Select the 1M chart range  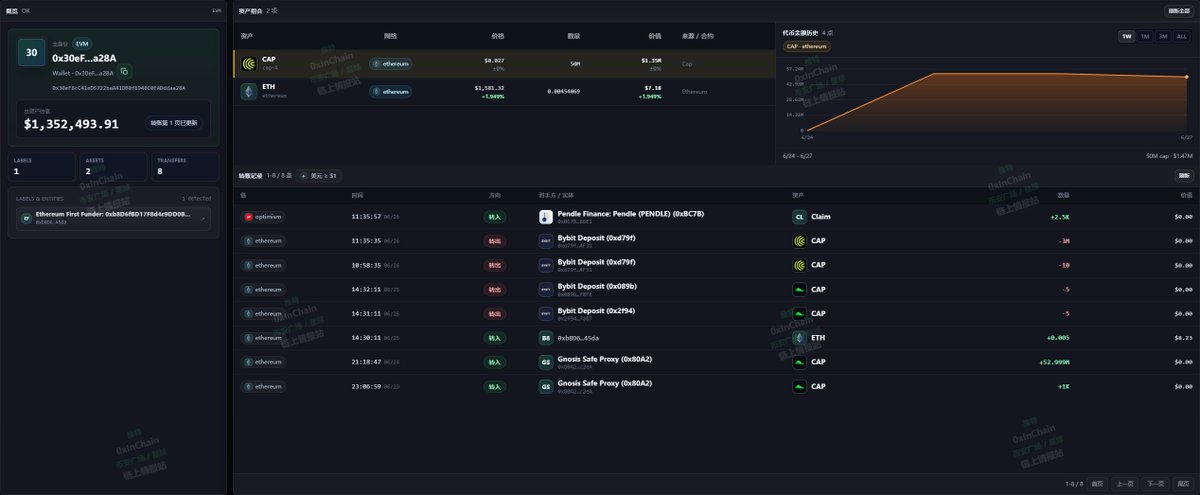tap(1145, 36)
